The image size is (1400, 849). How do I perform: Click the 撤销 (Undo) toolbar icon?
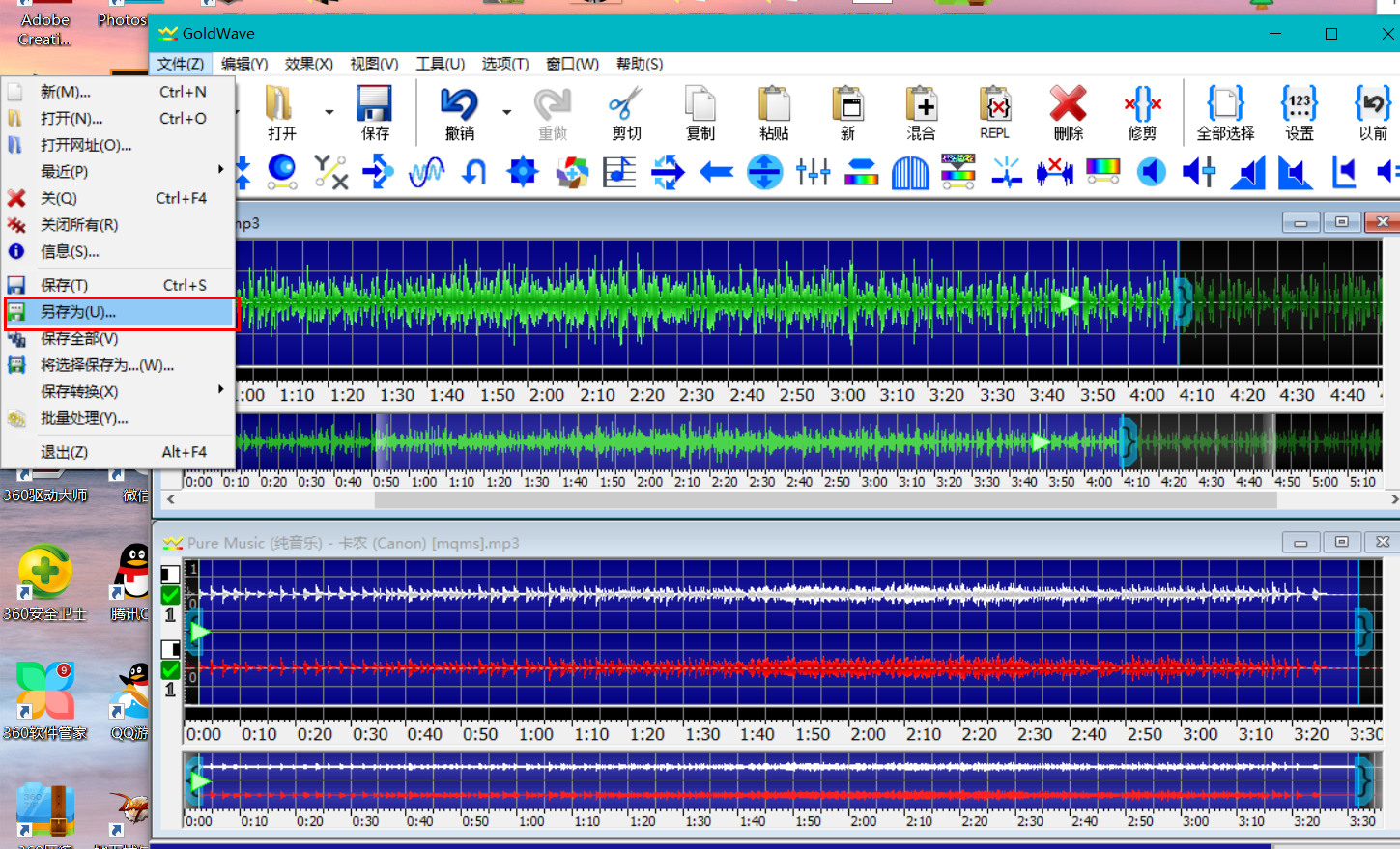click(459, 104)
